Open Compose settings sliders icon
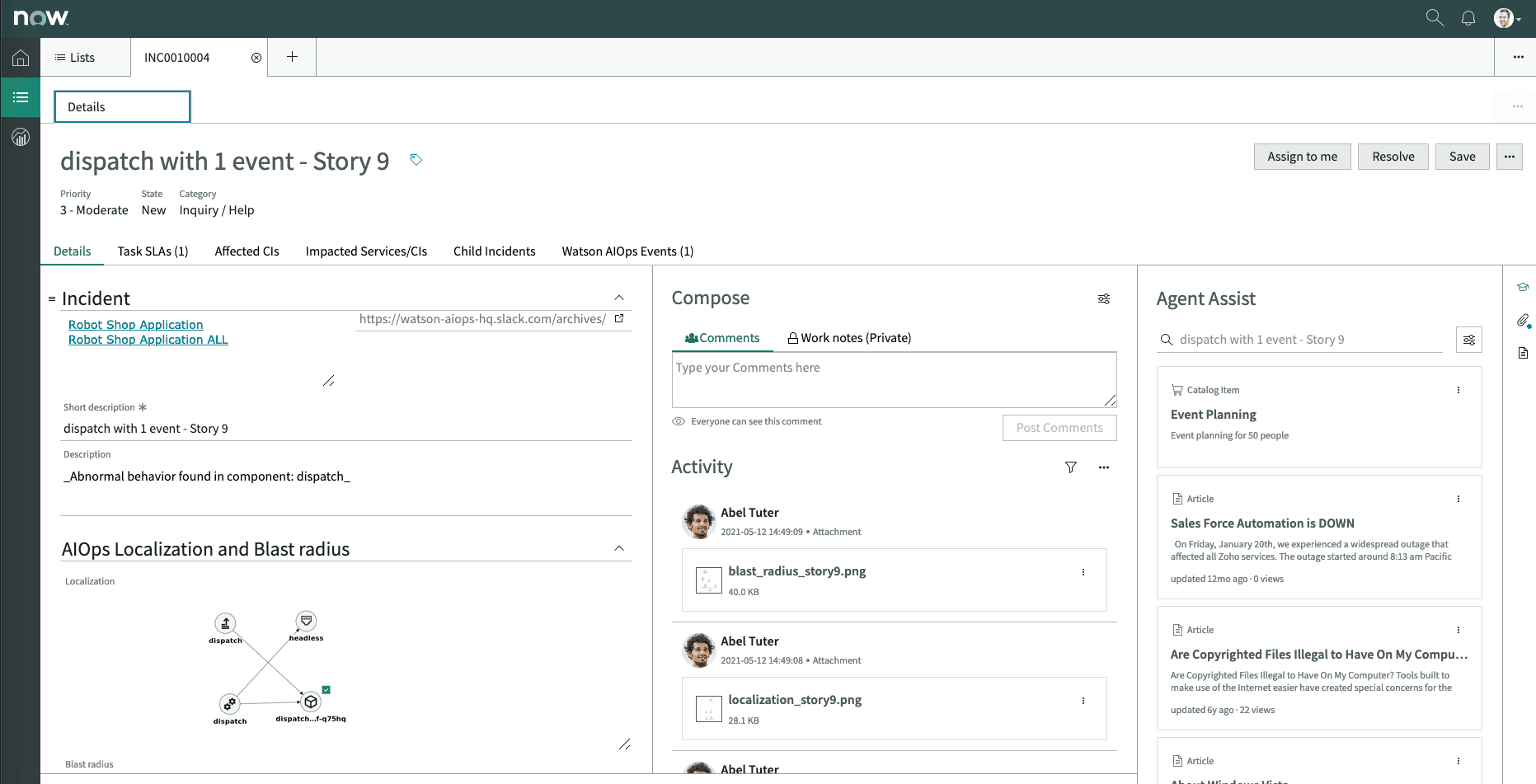The image size is (1536, 784). click(x=1104, y=298)
